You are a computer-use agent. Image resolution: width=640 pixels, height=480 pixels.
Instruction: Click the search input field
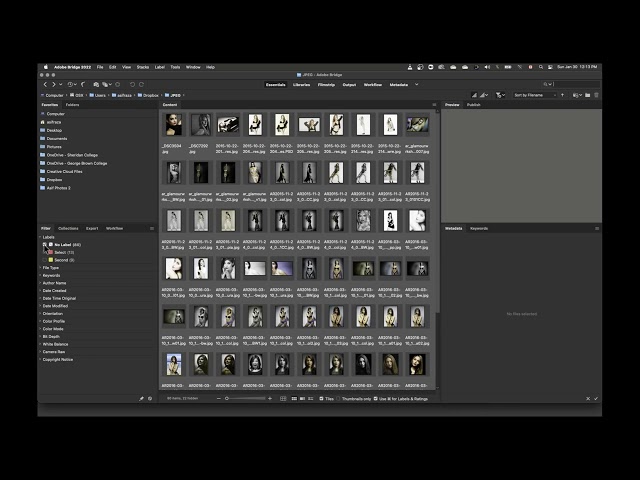pos(576,84)
